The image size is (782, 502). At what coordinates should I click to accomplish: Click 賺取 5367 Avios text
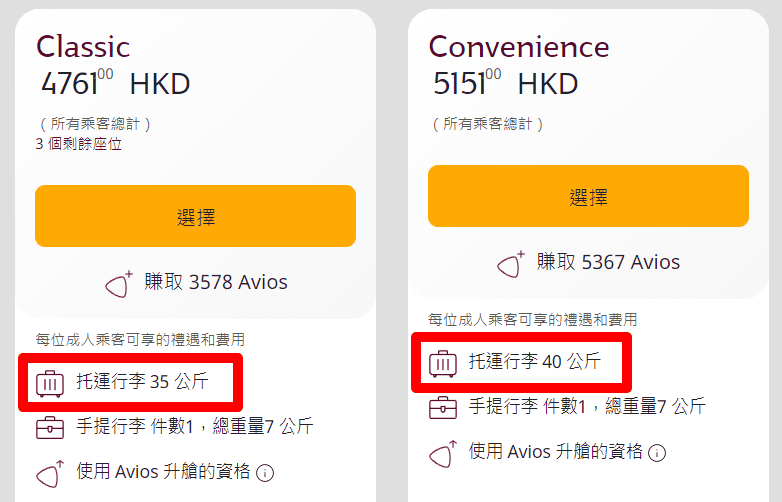608,262
